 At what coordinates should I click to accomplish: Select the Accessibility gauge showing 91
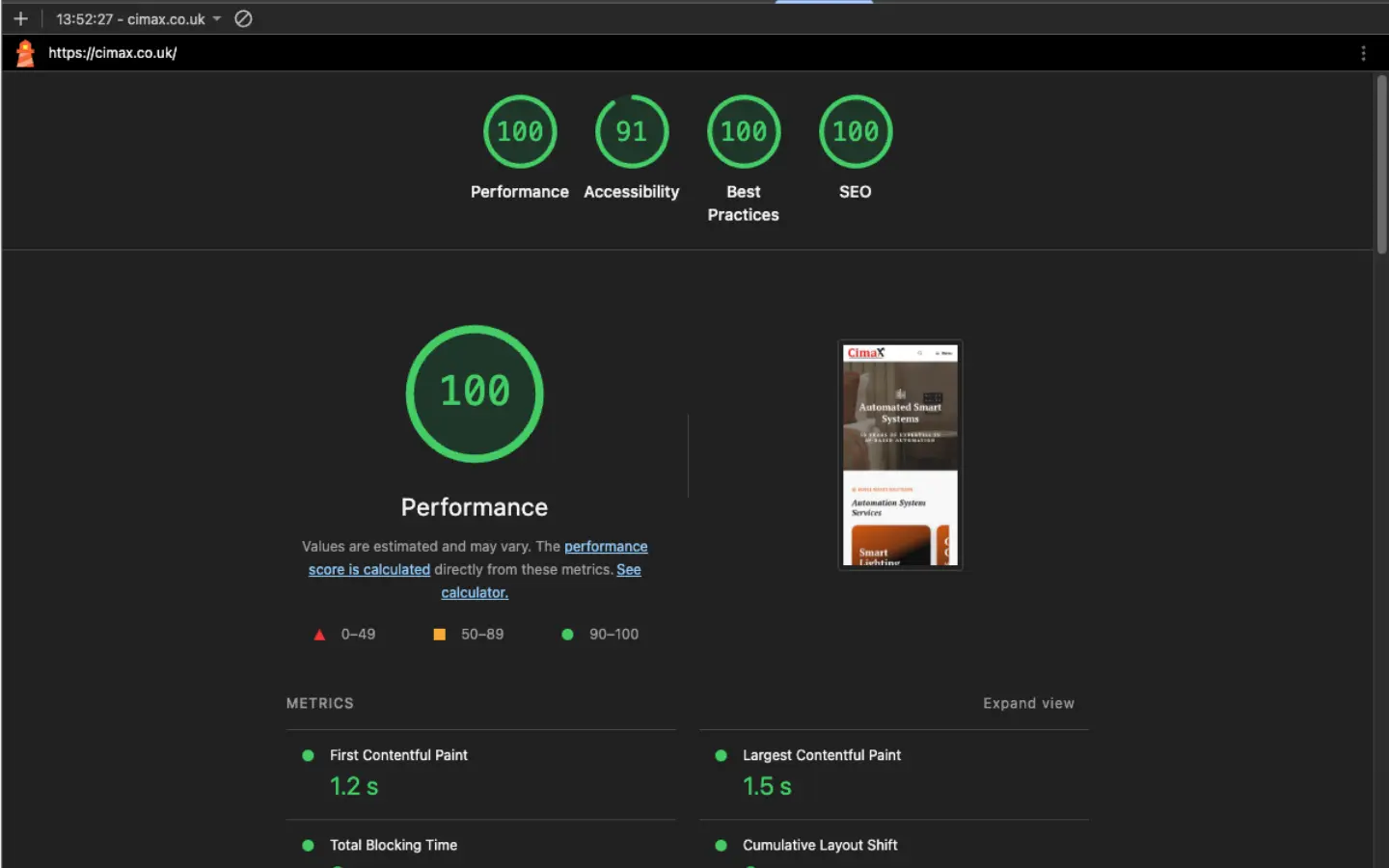[x=631, y=132]
